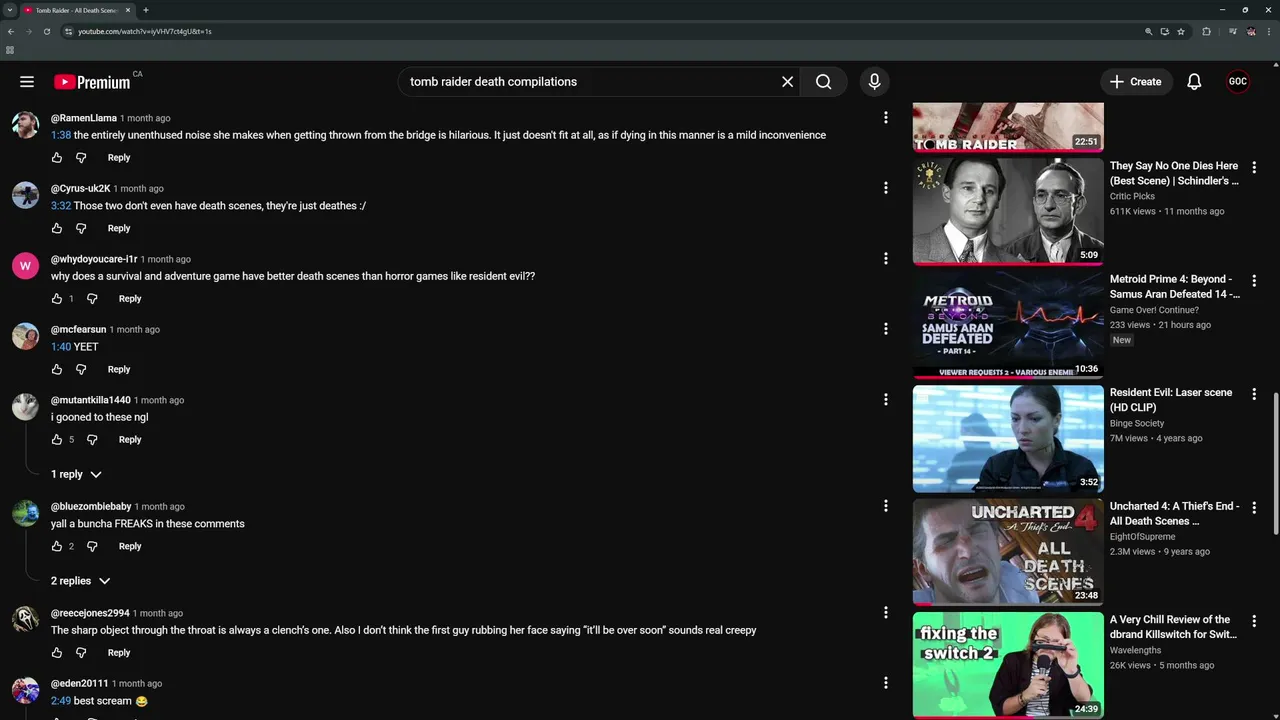The image size is (1280, 720).
Task: Open Metroid Prime 4 Samus Defeated thumbnail
Action: coord(1008,325)
